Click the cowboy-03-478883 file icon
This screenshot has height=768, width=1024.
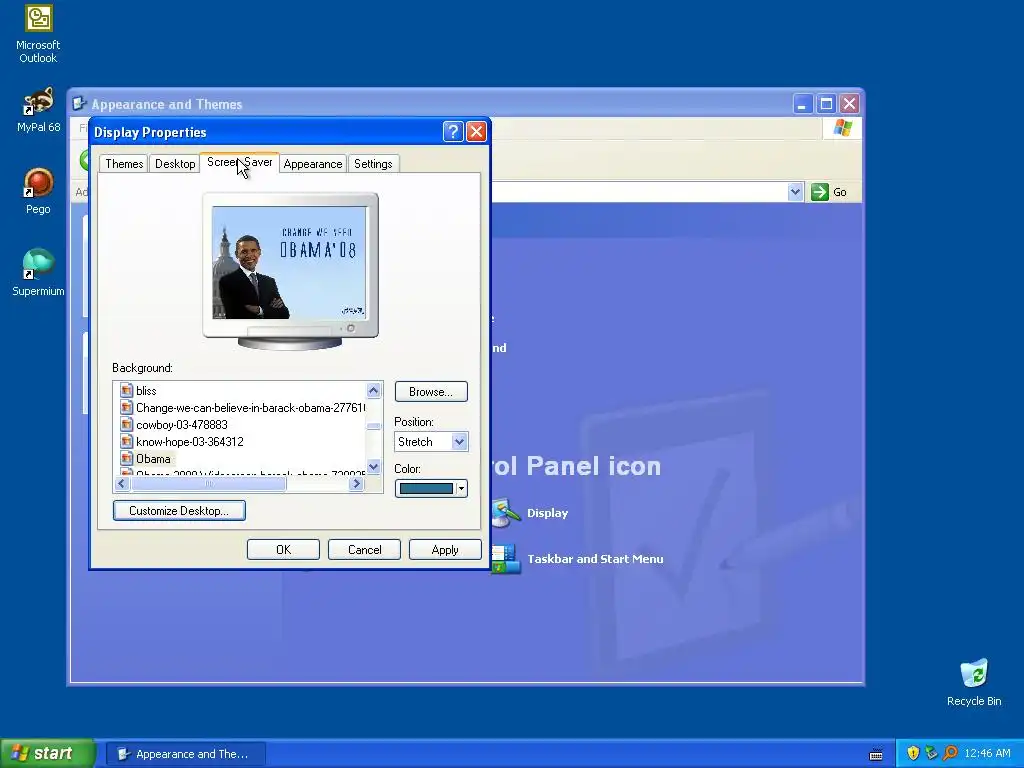(127, 424)
